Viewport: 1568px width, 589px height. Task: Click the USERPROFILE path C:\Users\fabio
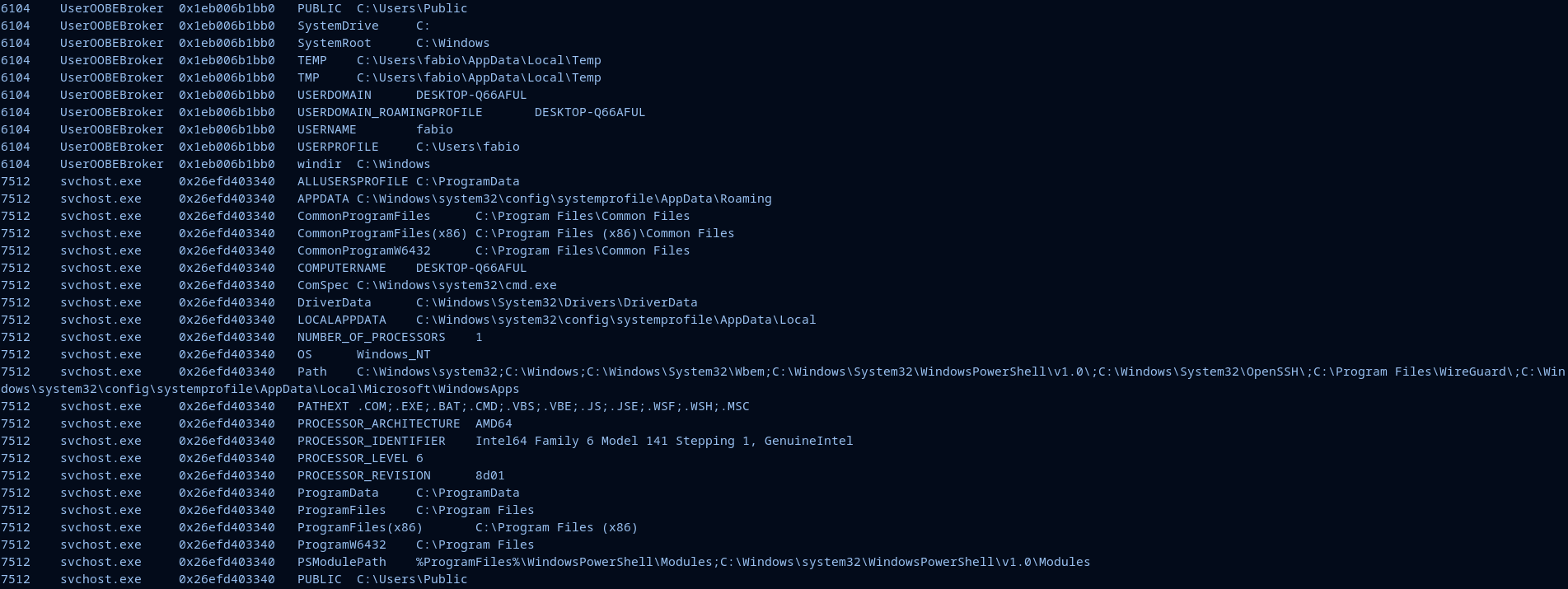467,147
